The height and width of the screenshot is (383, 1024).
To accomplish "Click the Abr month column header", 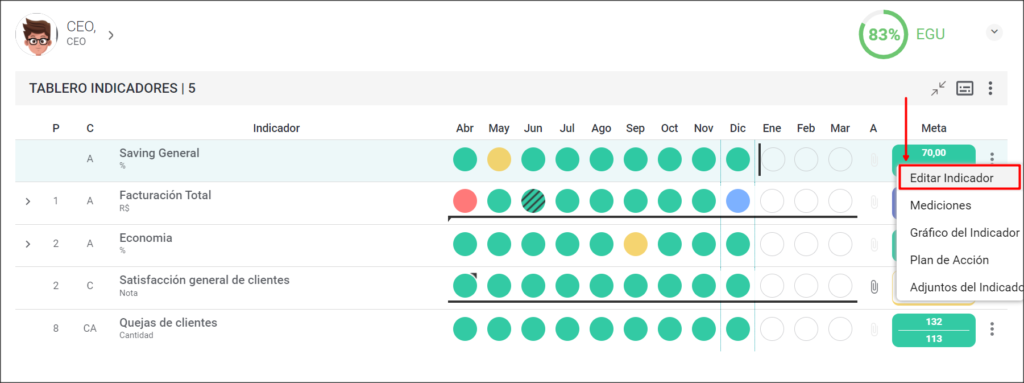I will tap(464, 128).
